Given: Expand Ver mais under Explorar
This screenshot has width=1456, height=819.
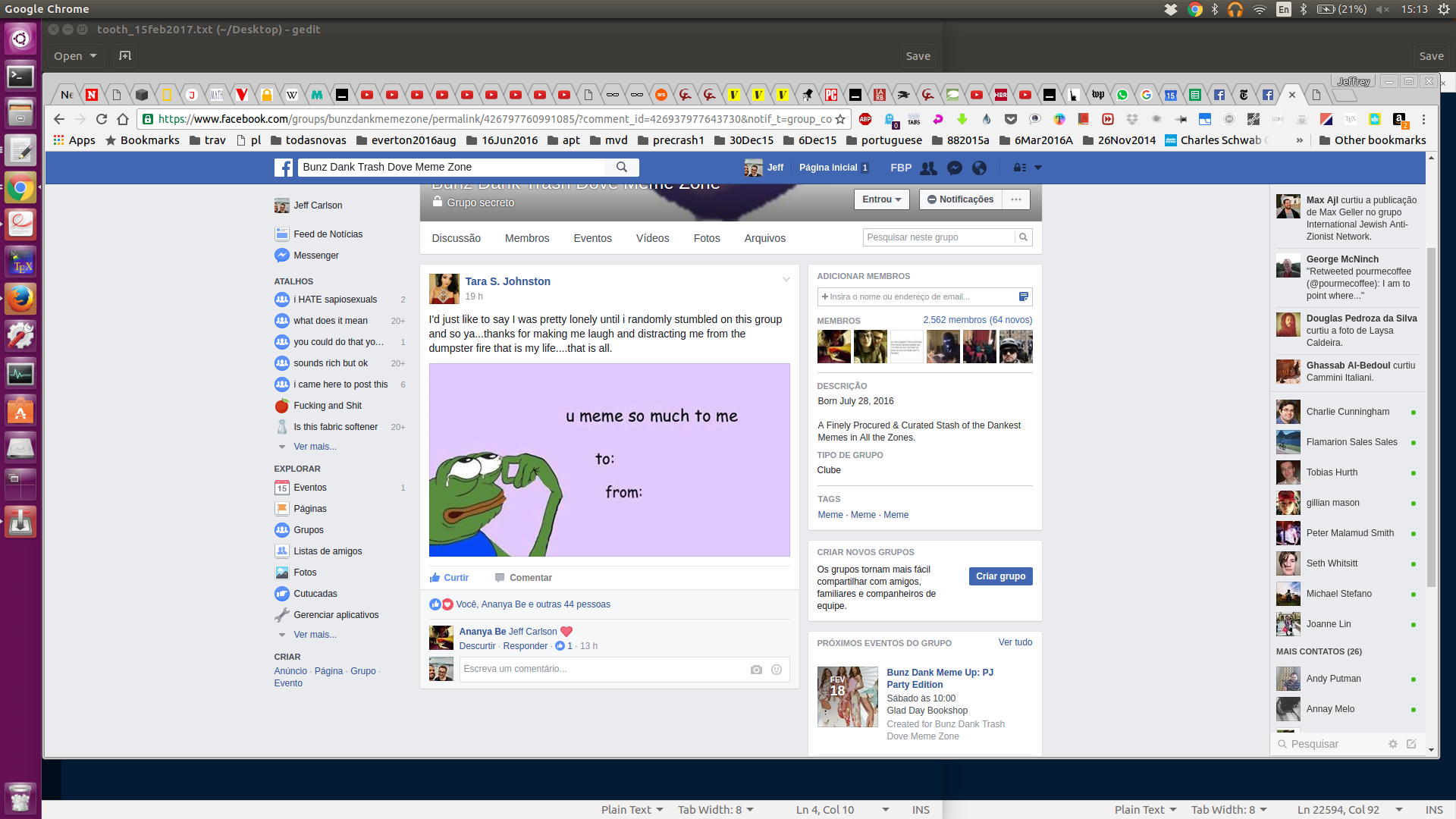Looking at the screenshot, I should pyautogui.click(x=315, y=635).
